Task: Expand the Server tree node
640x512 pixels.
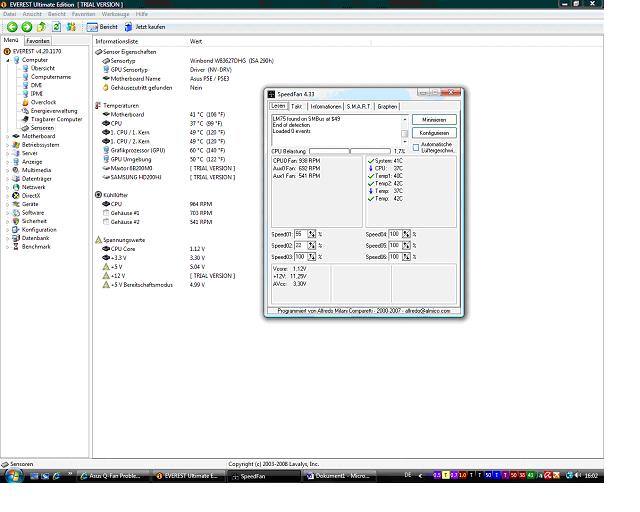Action: pos(8,154)
